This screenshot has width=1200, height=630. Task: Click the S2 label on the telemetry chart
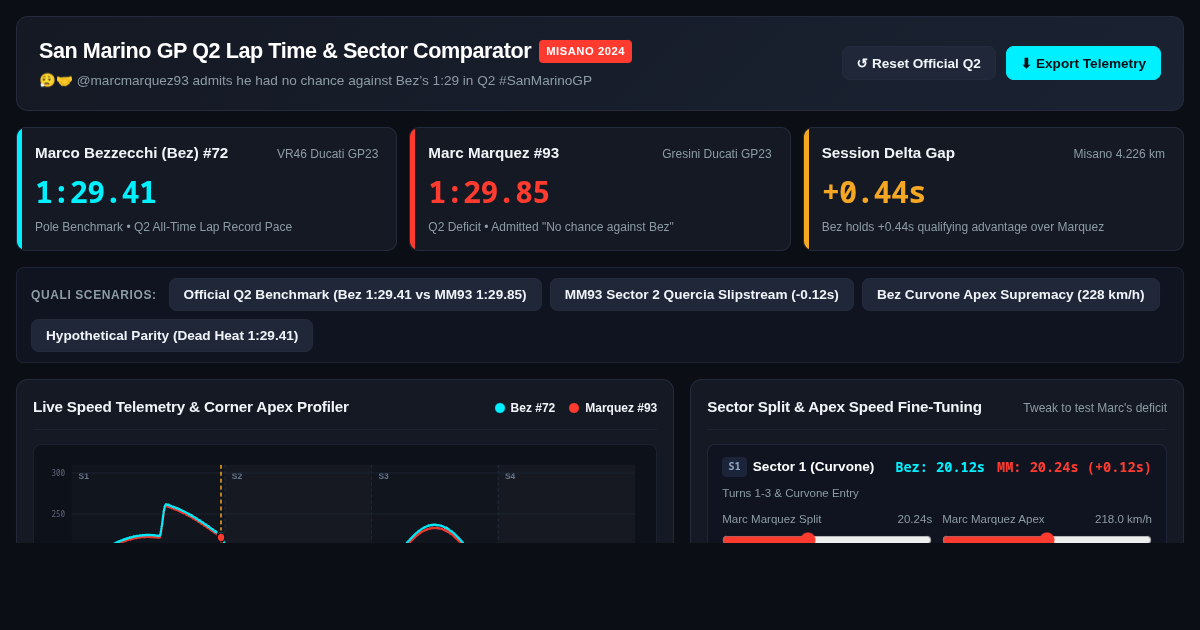[237, 476]
